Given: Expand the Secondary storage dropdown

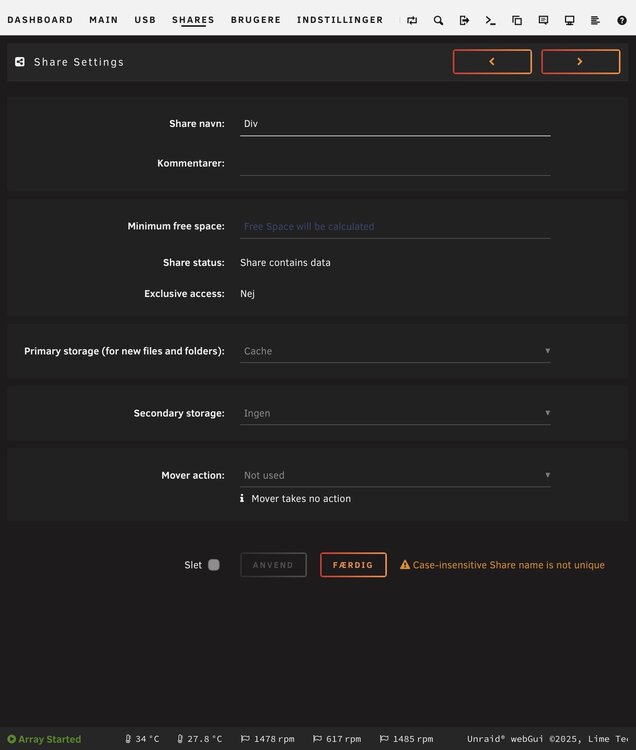Looking at the screenshot, I should 395,413.
